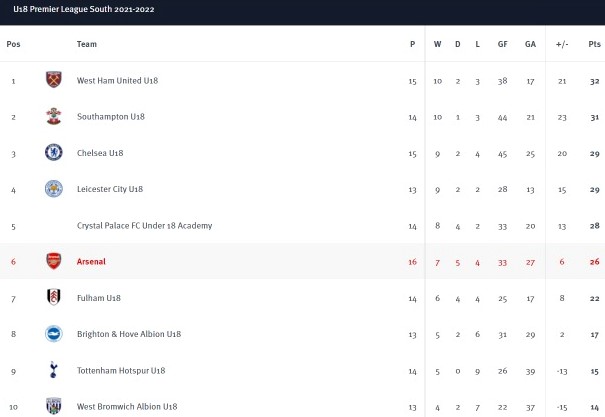Open Southampton U18 team page
Viewport: 605px width, 417px height.
coord(111,116)
